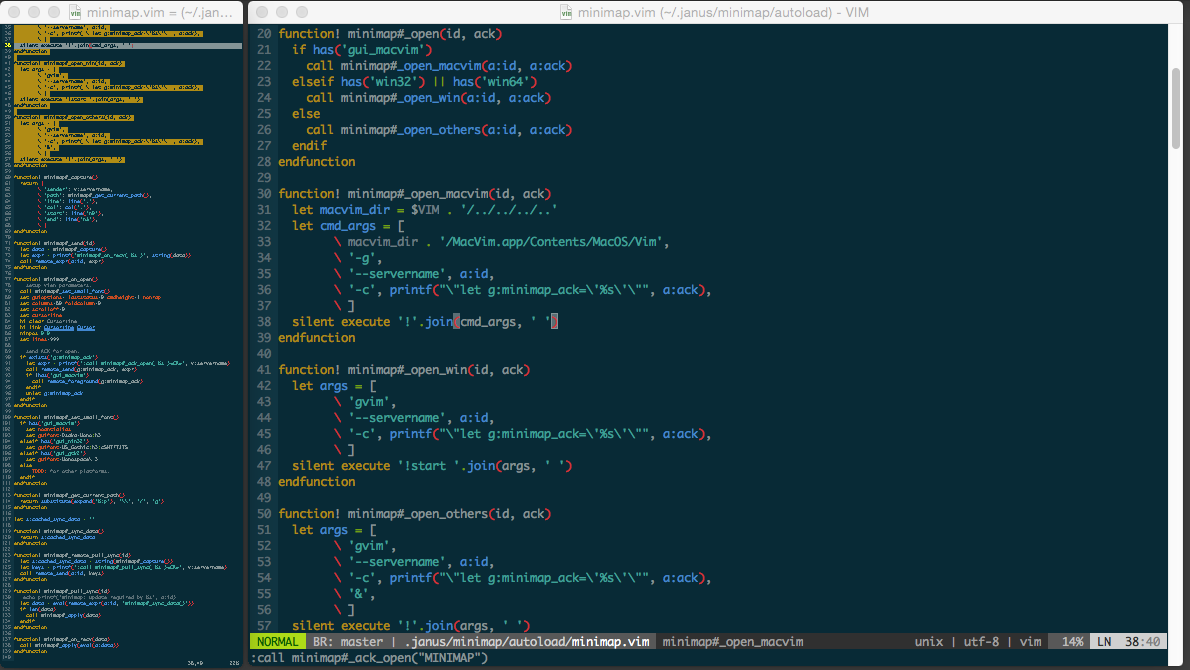Viewport: 1190px width, 670px height.
Task: Click line 24 'call minimap#_open_win(a:id, a:ack)'
Action: click(429, 98)
